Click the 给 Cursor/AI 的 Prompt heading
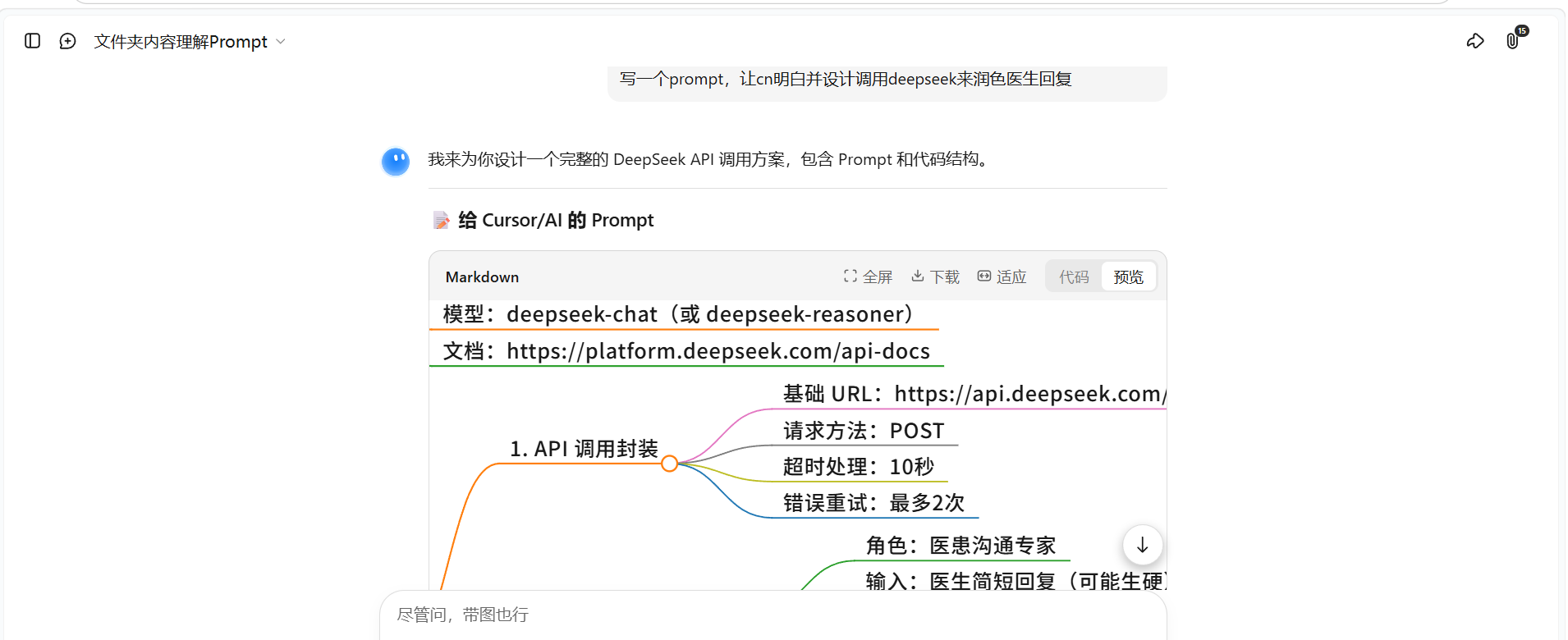This screenshot has width=1568, height=640. point(556,220)
